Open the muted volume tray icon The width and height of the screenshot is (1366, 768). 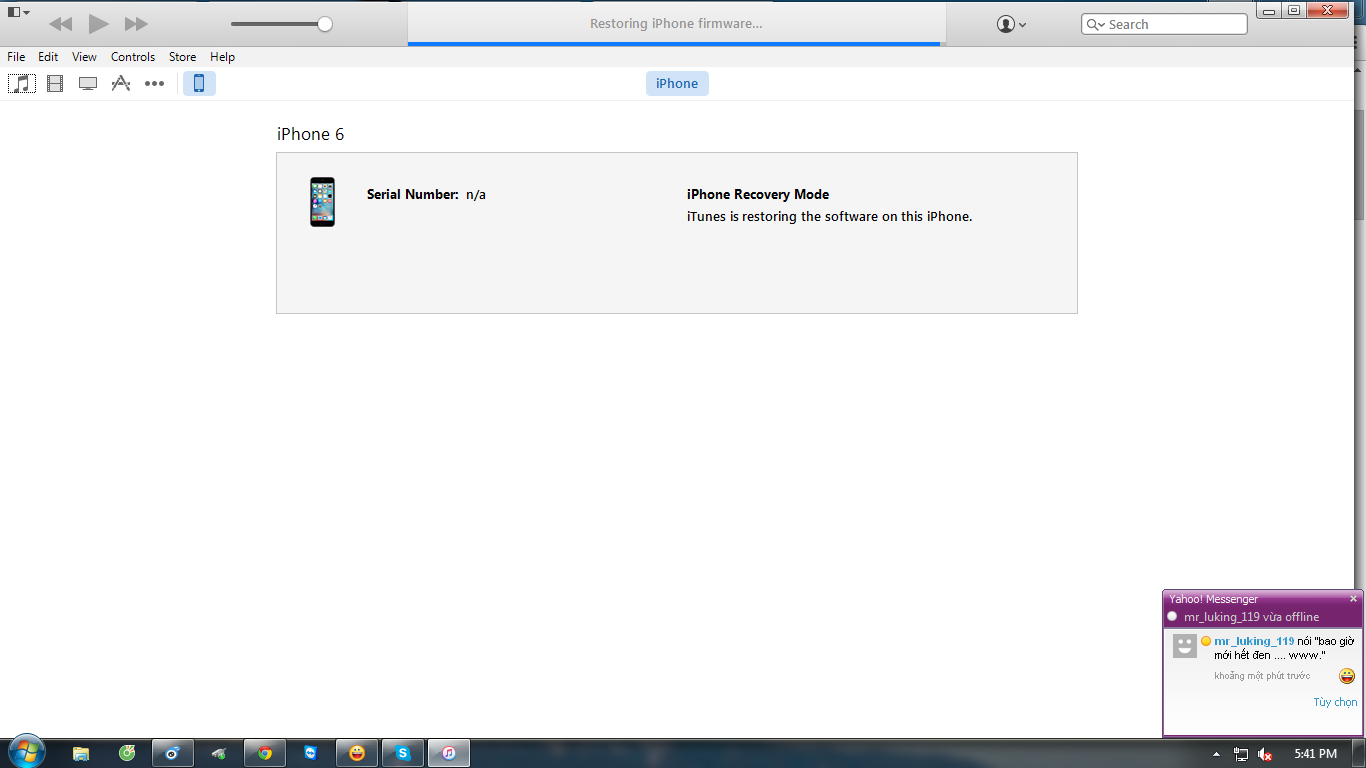[1265, 754]
